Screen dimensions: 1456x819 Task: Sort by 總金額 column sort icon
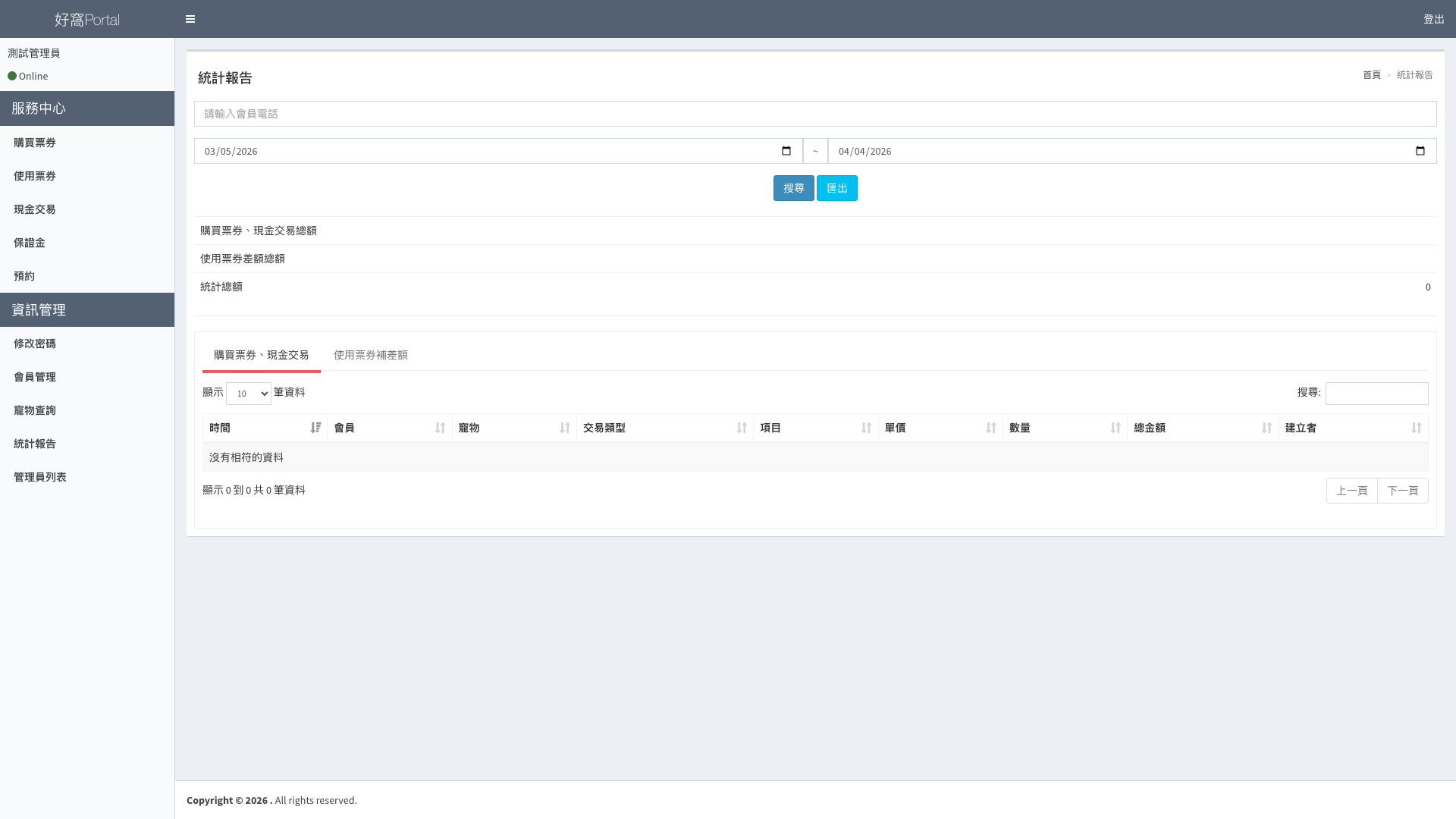pos(1266,428)
